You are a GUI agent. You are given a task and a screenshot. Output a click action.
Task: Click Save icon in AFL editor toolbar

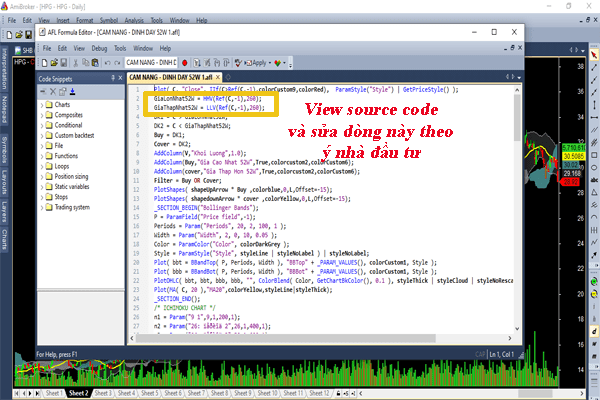pos(64,63)
